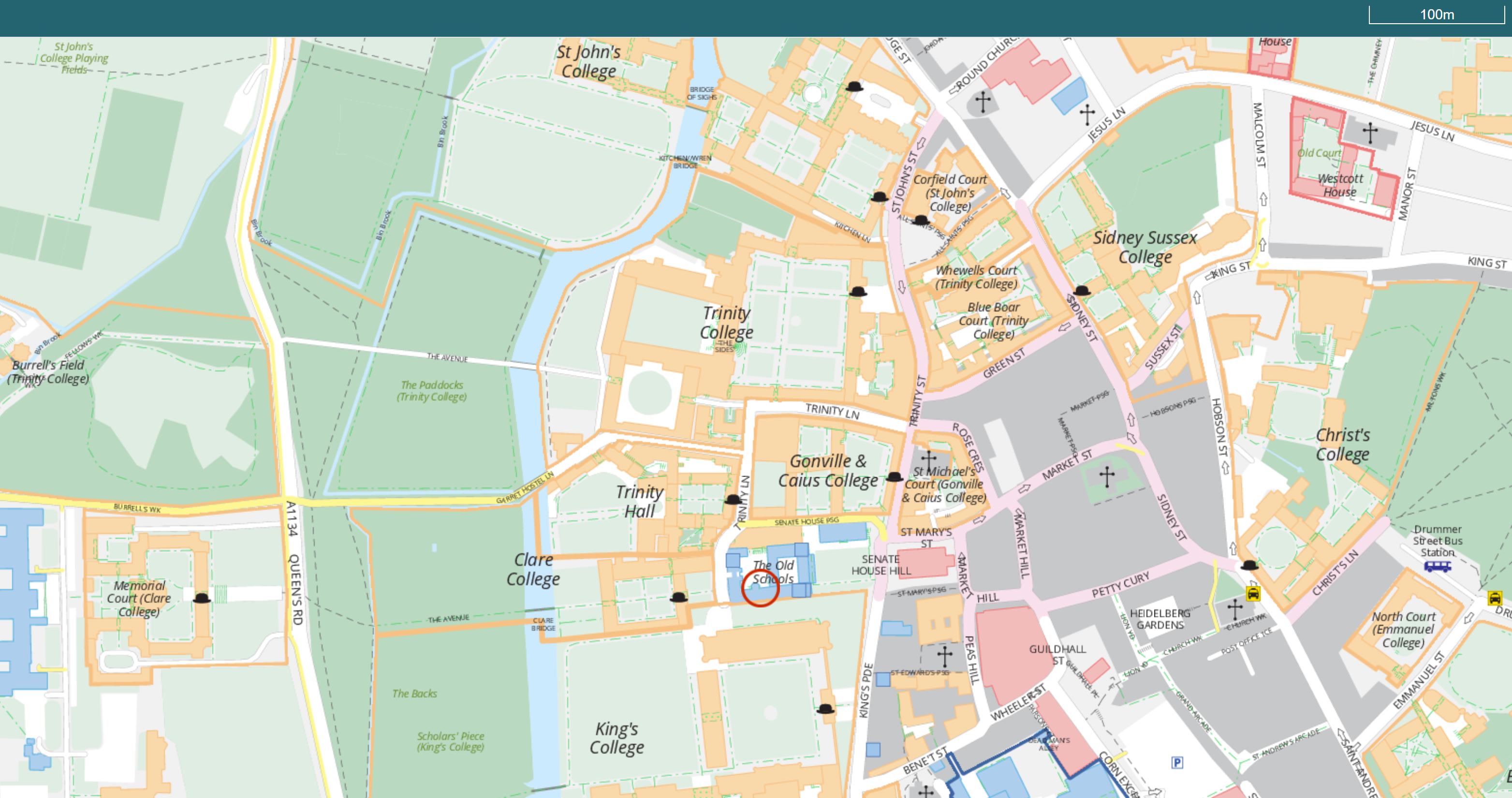This screenshot has height=798, width=1512.
Task: Click the St John's College label
Action: (588, 61)
